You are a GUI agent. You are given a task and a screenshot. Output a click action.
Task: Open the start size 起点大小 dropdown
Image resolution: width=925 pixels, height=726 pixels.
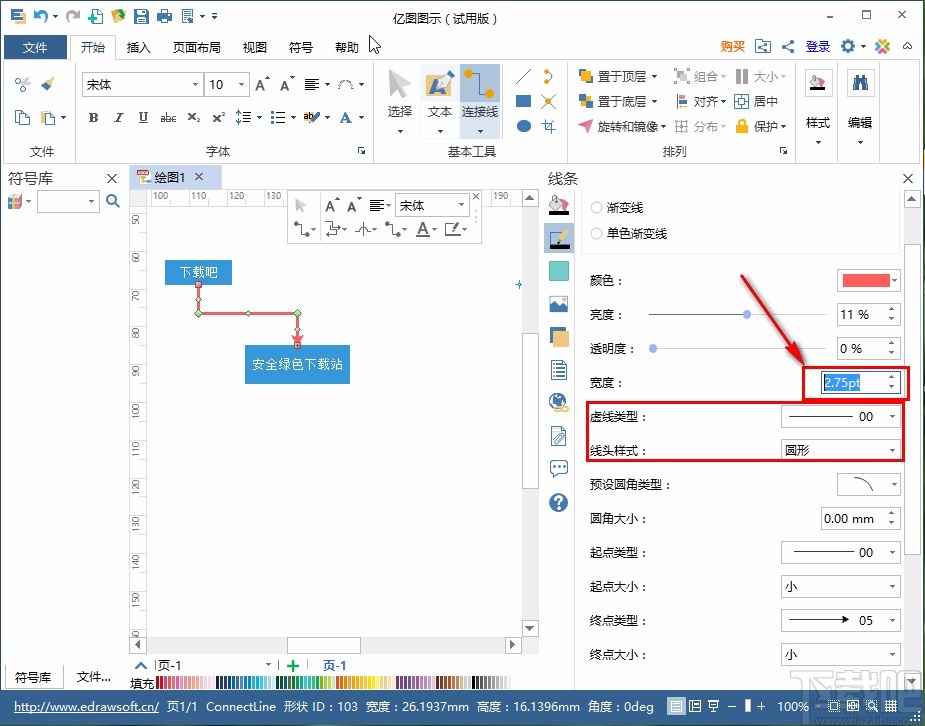coord(841,586)
